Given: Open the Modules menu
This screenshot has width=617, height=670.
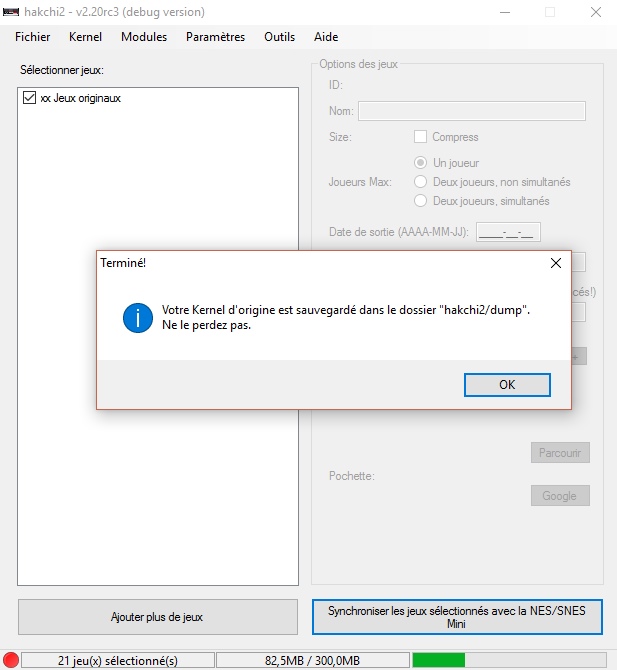Looking at the screenshot, I should pyautogui.click(x=144, y=37).
